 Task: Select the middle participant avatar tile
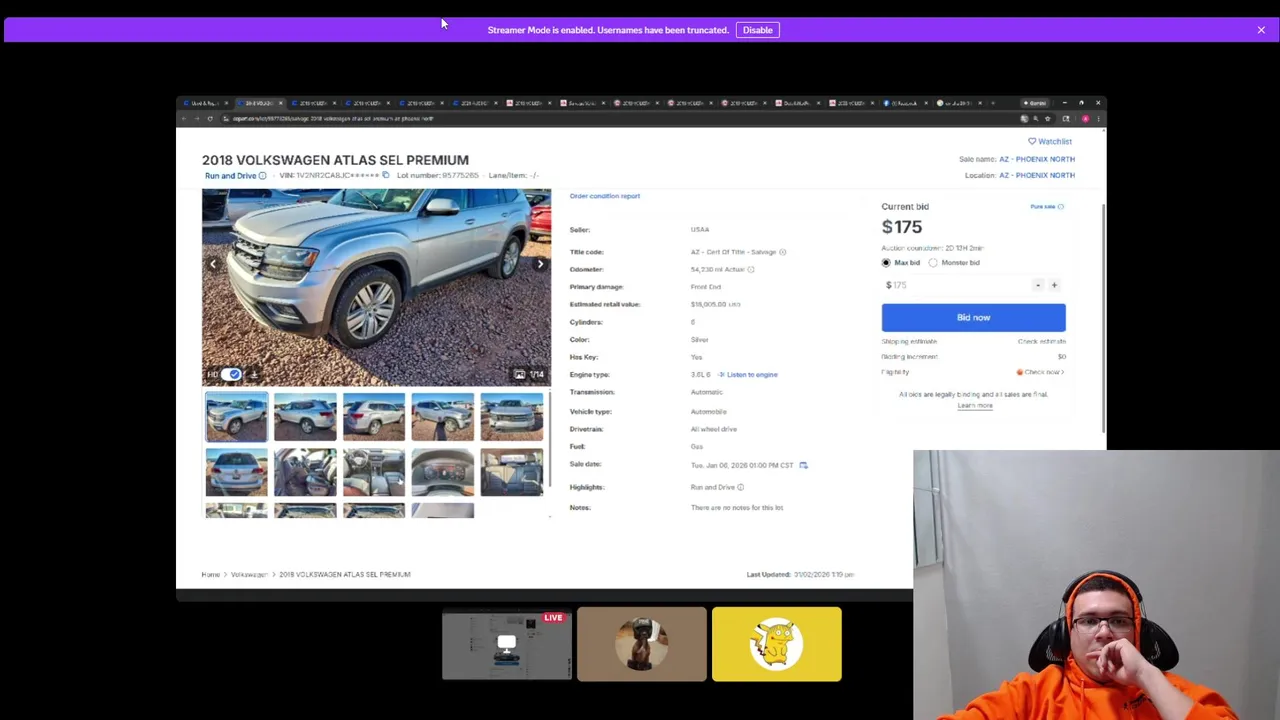click(642, 644)
